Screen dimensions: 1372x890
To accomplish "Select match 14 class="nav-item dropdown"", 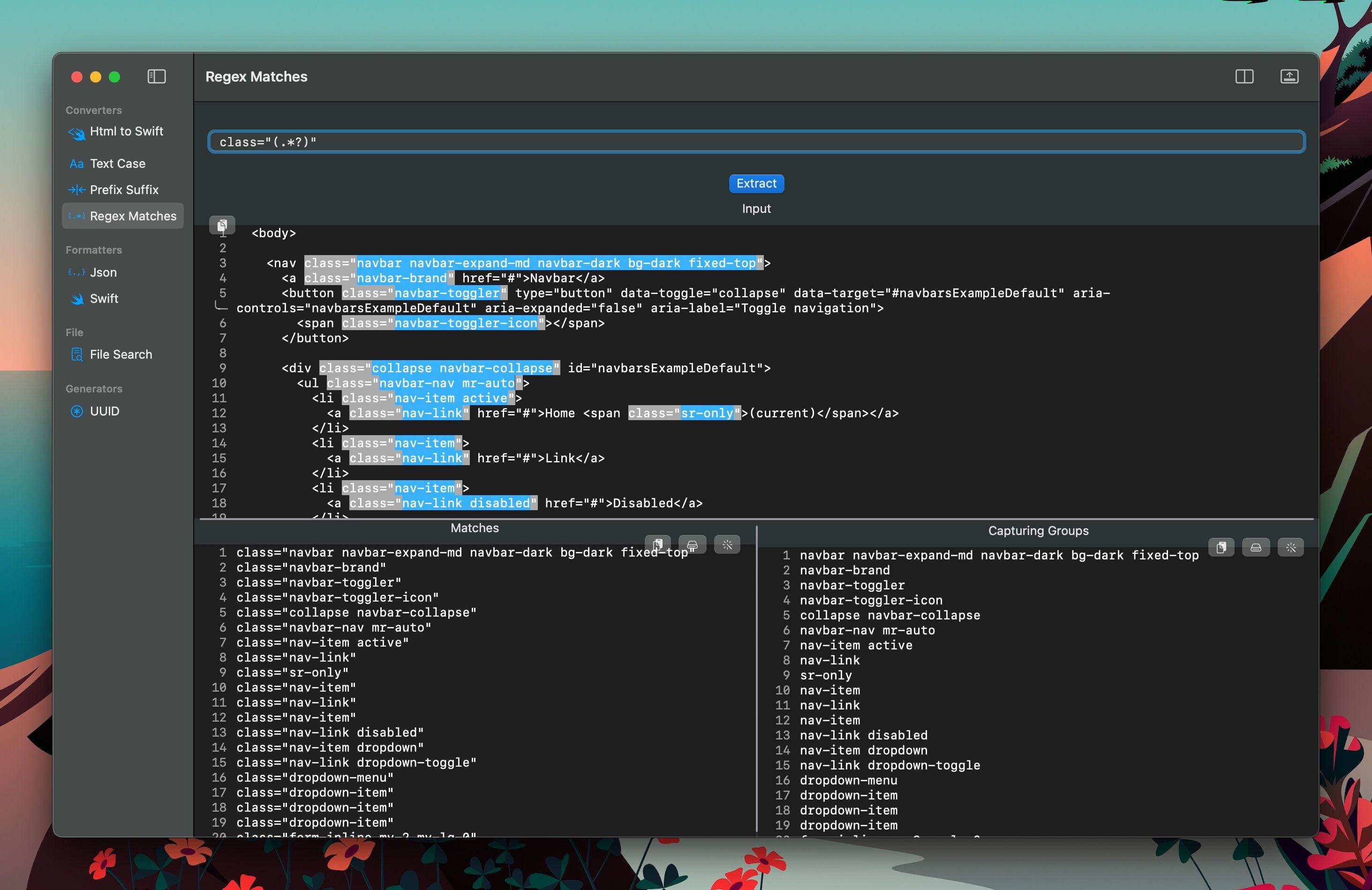I will pyautogui.click(x=330, y=747).
